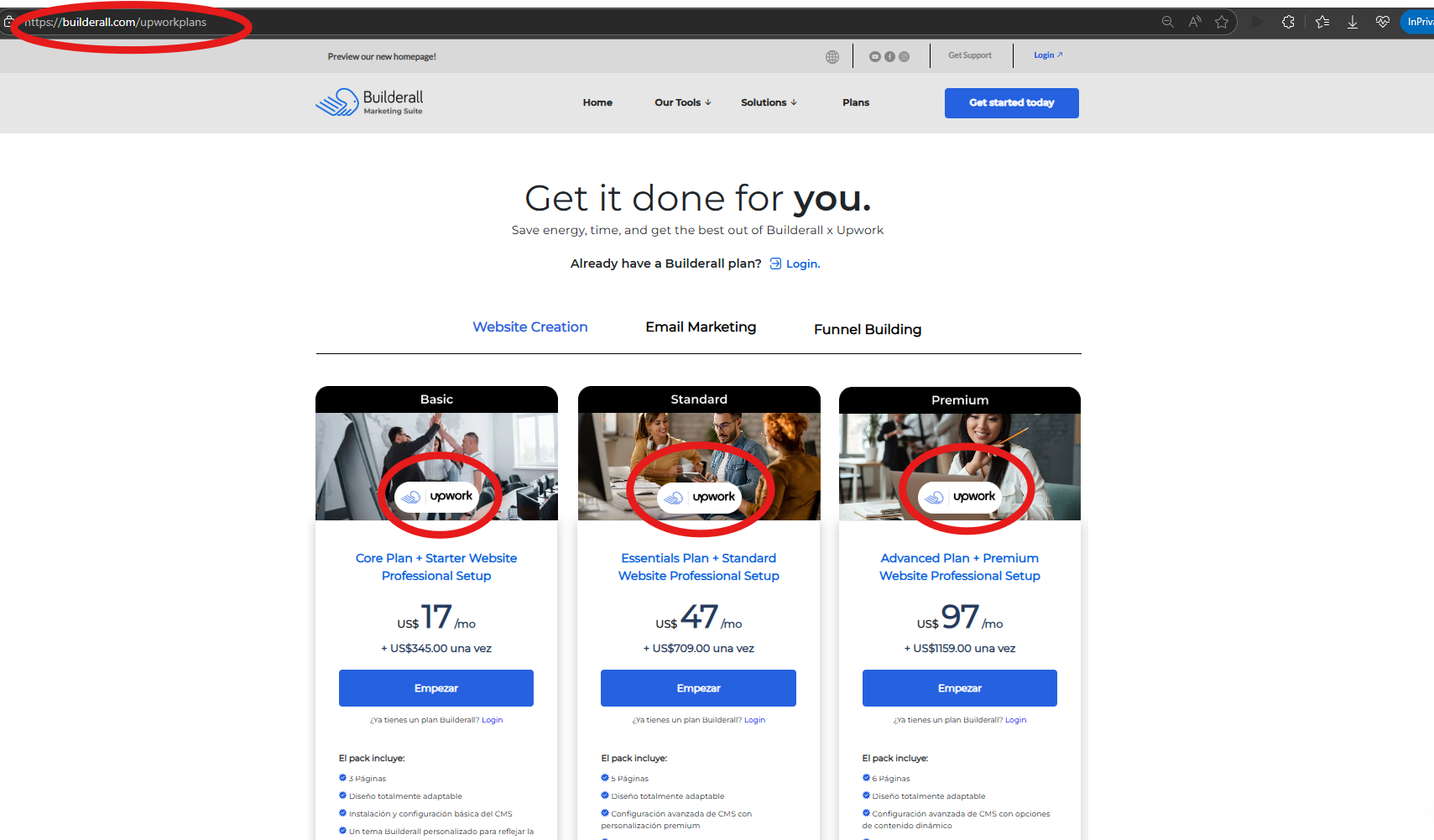
Task: Open browser Downloads arrow icon
Action: tap(1353, 22)
